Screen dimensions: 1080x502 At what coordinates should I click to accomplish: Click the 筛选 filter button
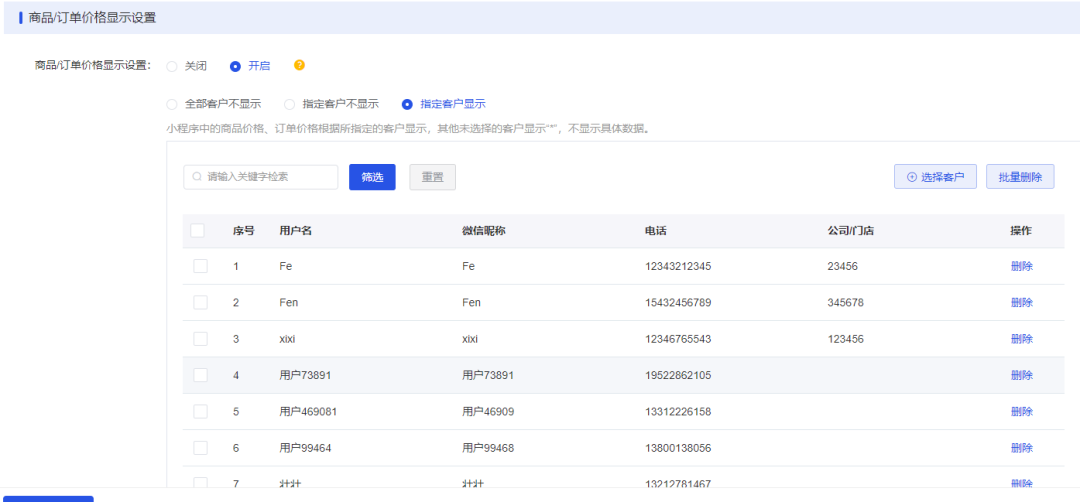point(372,177)
